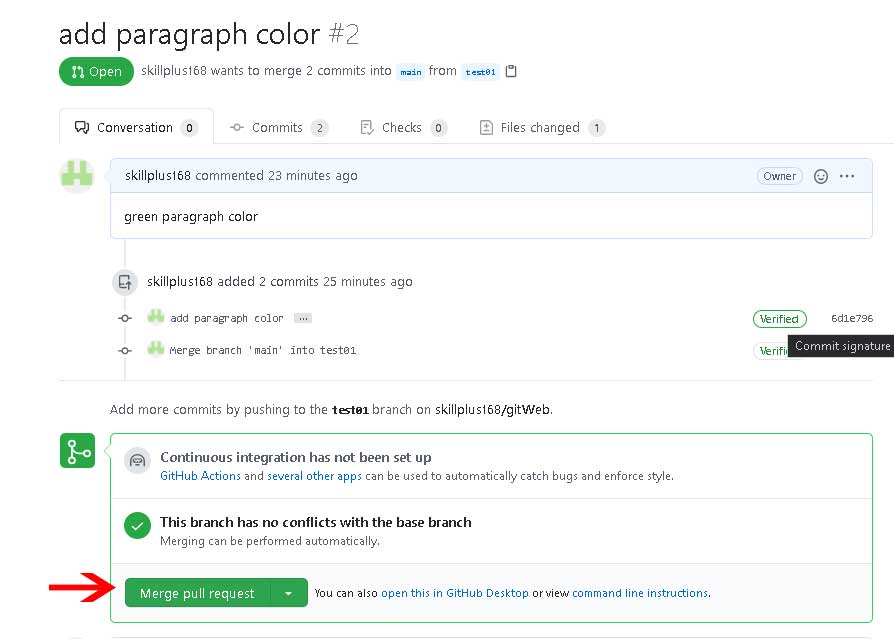
Task: Click the test01 head branch label
Action: click(480, 72)
